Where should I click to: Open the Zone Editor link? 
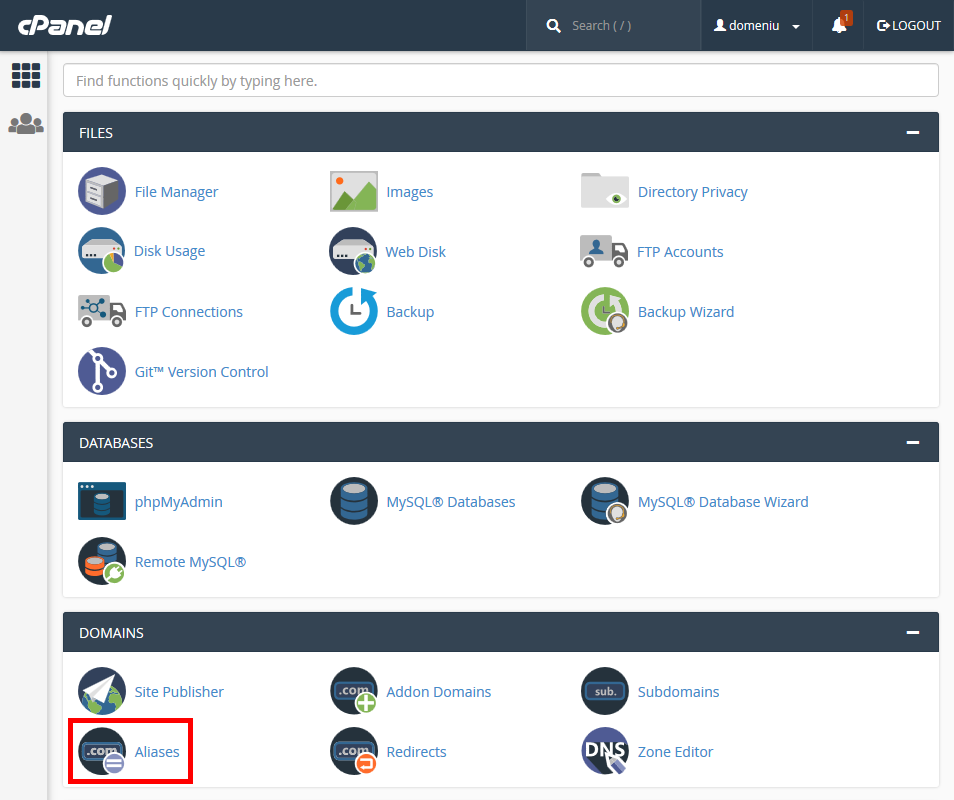tap(675, 752)
